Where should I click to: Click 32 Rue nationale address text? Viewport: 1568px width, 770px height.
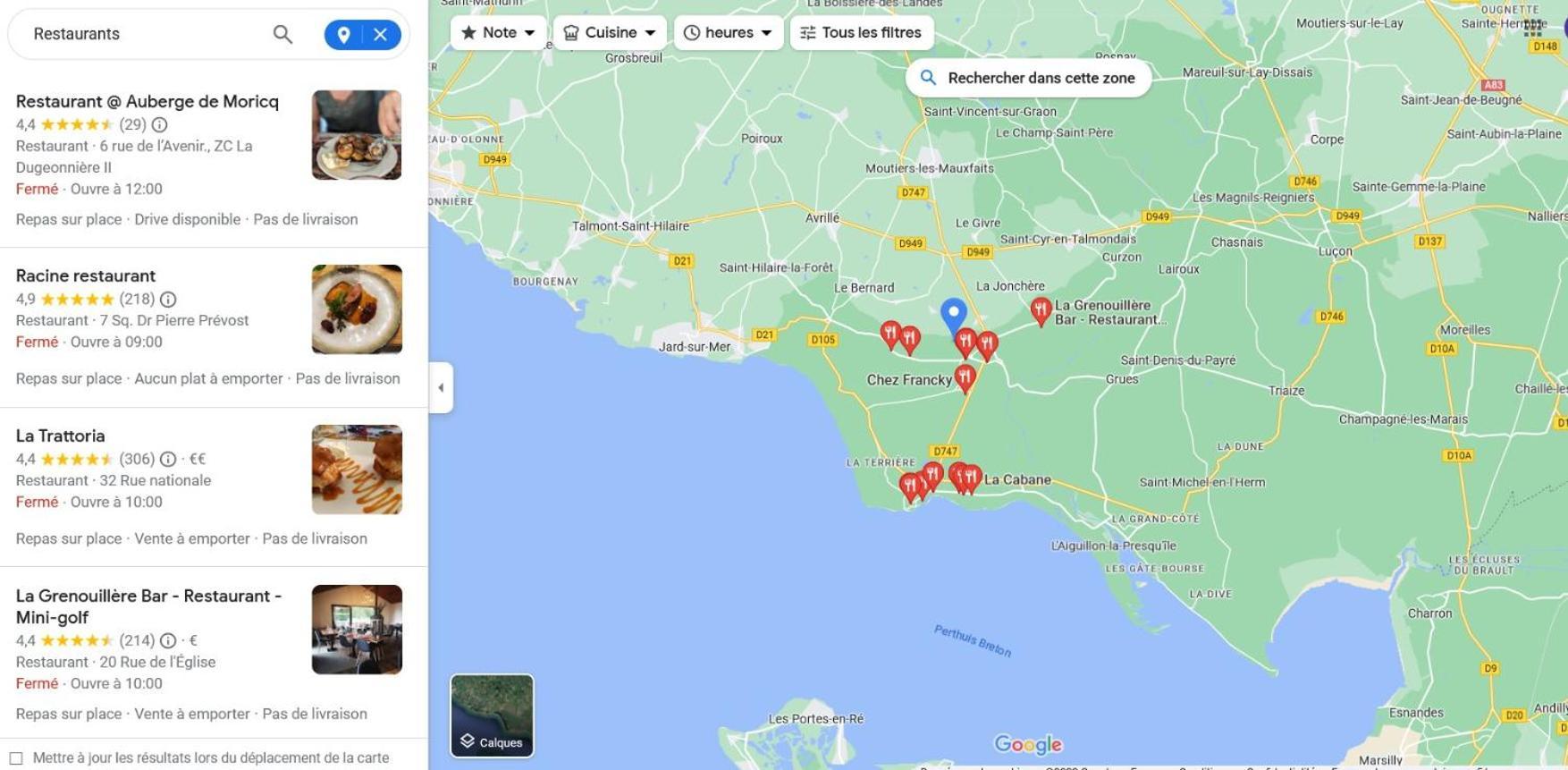[x=156, y=480]
